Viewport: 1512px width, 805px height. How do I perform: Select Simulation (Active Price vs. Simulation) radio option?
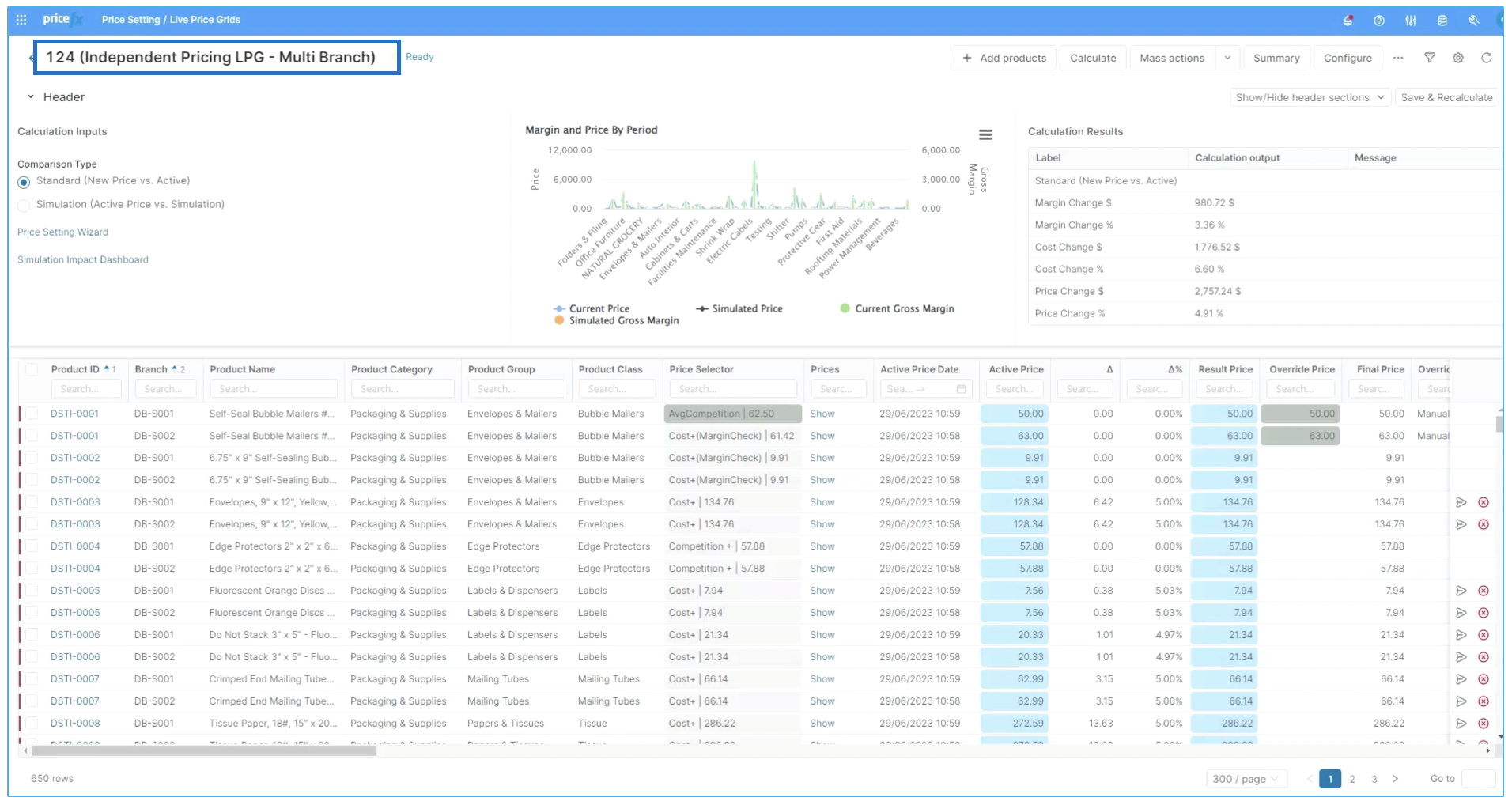(24, 206)
